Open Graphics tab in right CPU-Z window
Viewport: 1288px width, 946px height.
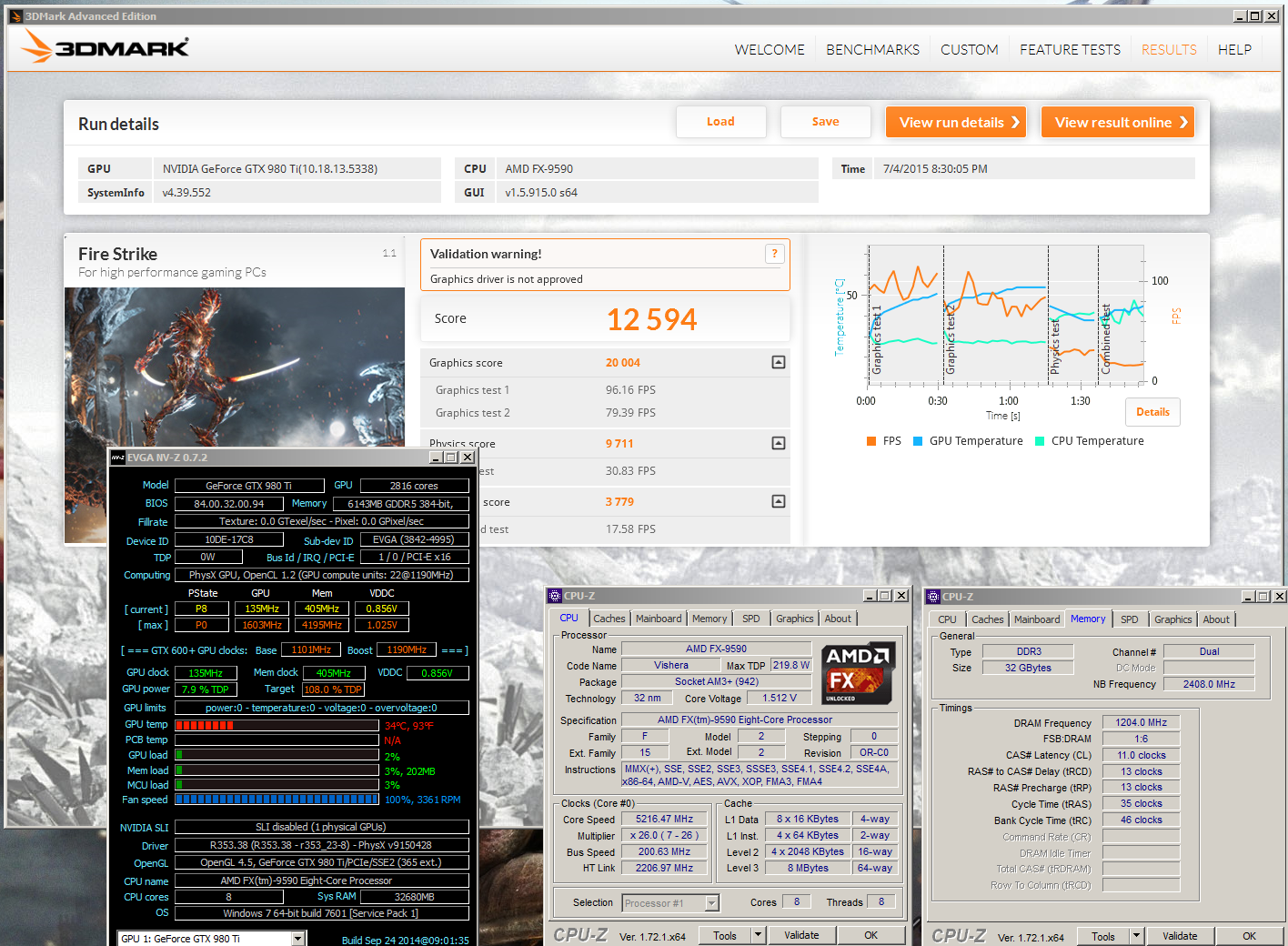click(x=1172, y=619)
